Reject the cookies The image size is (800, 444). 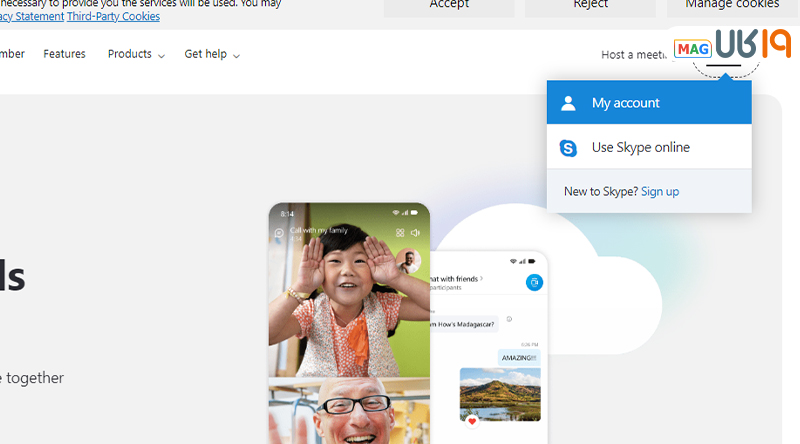coord(590,7)
